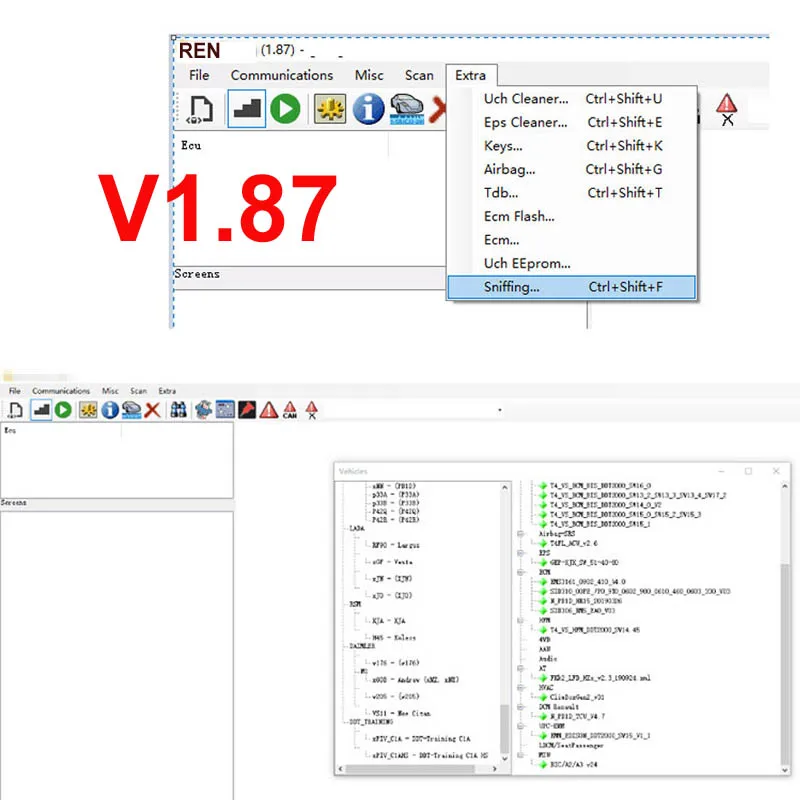Image resolution: width=800 pixels, height=800 pixels.
Task: Select LADA in the vehicles tree
Action: pos(357,528)
